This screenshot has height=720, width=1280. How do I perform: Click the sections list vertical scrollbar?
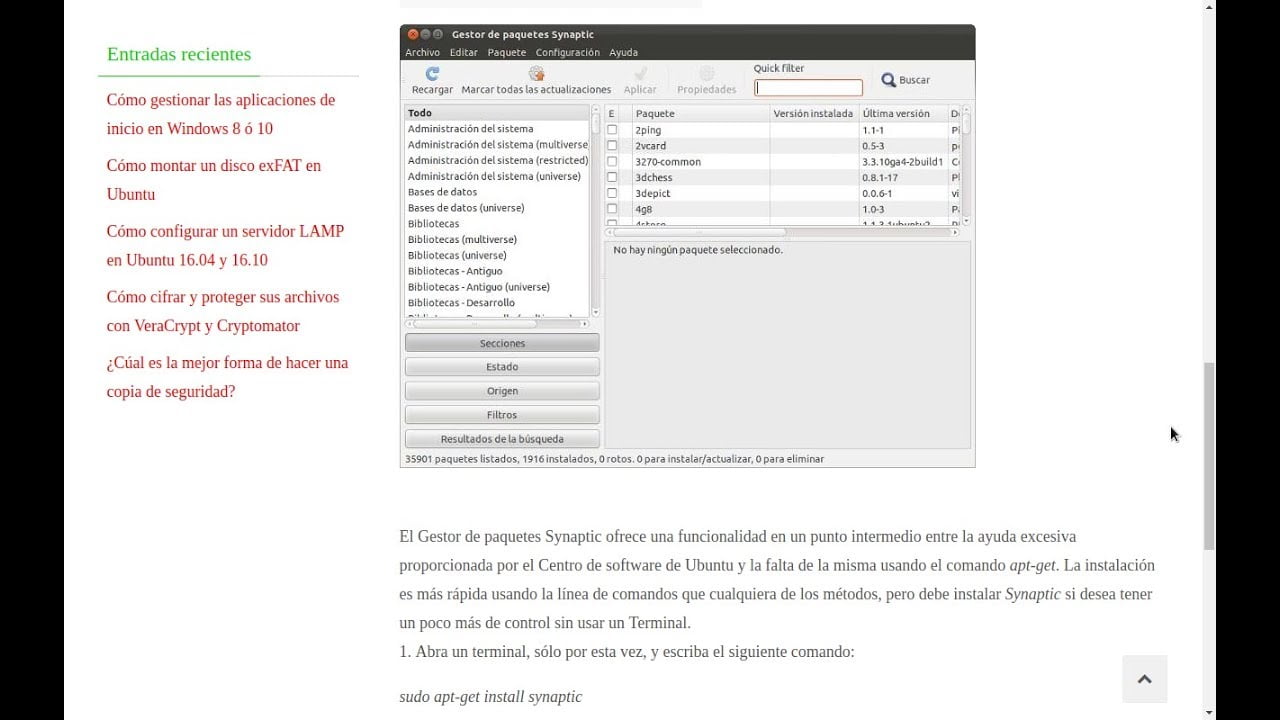pos(596,211)
